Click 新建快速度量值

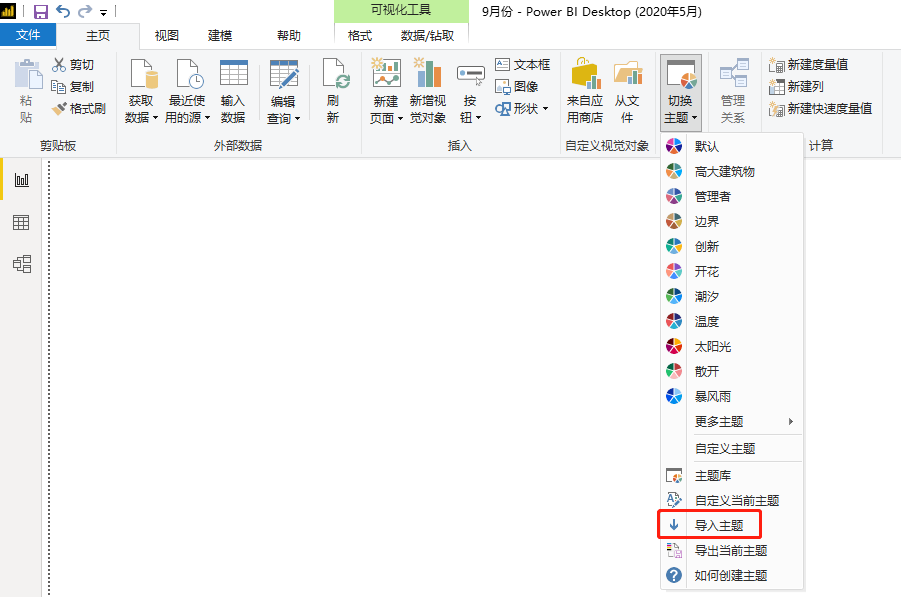click(821, 108)
